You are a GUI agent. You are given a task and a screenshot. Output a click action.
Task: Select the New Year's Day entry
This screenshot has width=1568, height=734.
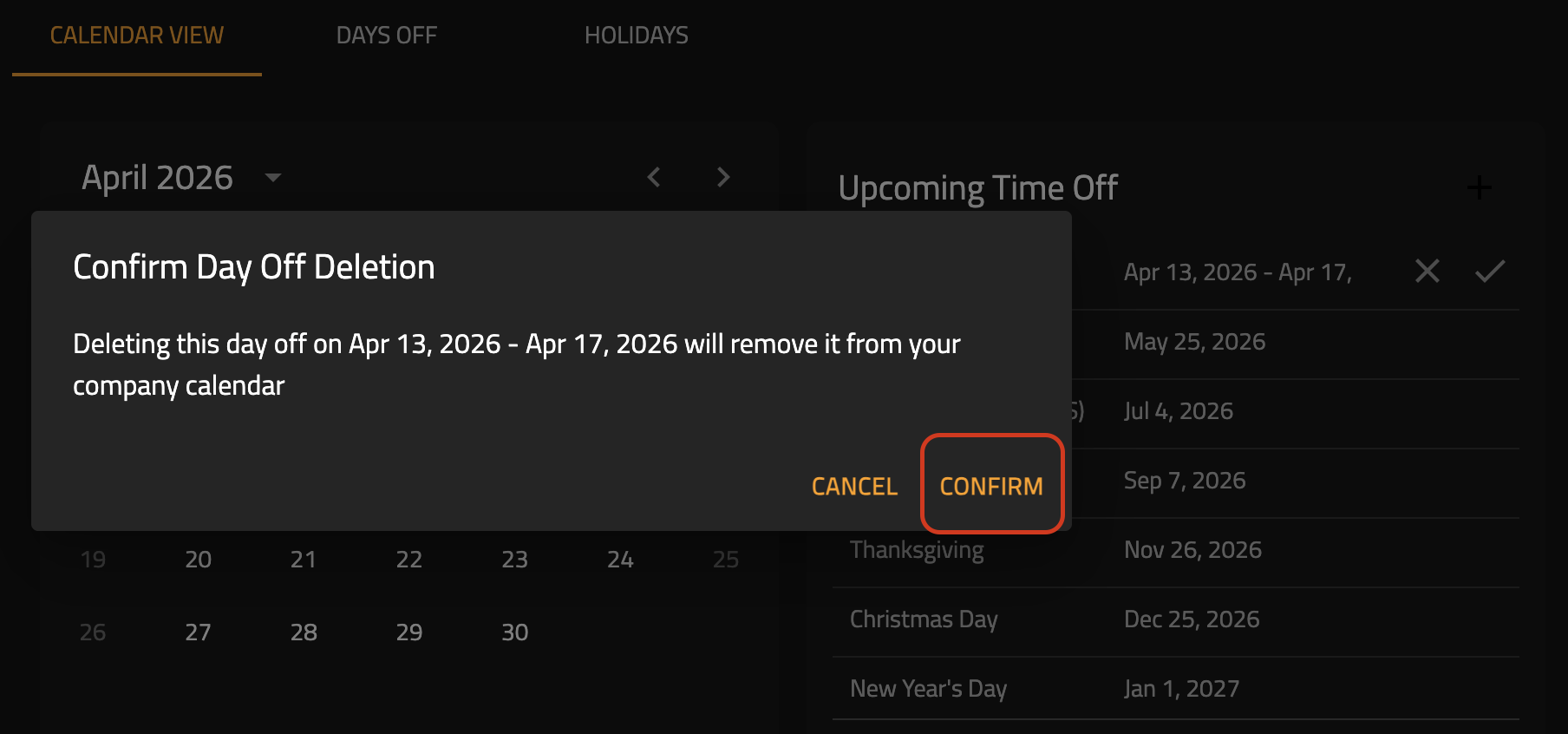(928, 689)
